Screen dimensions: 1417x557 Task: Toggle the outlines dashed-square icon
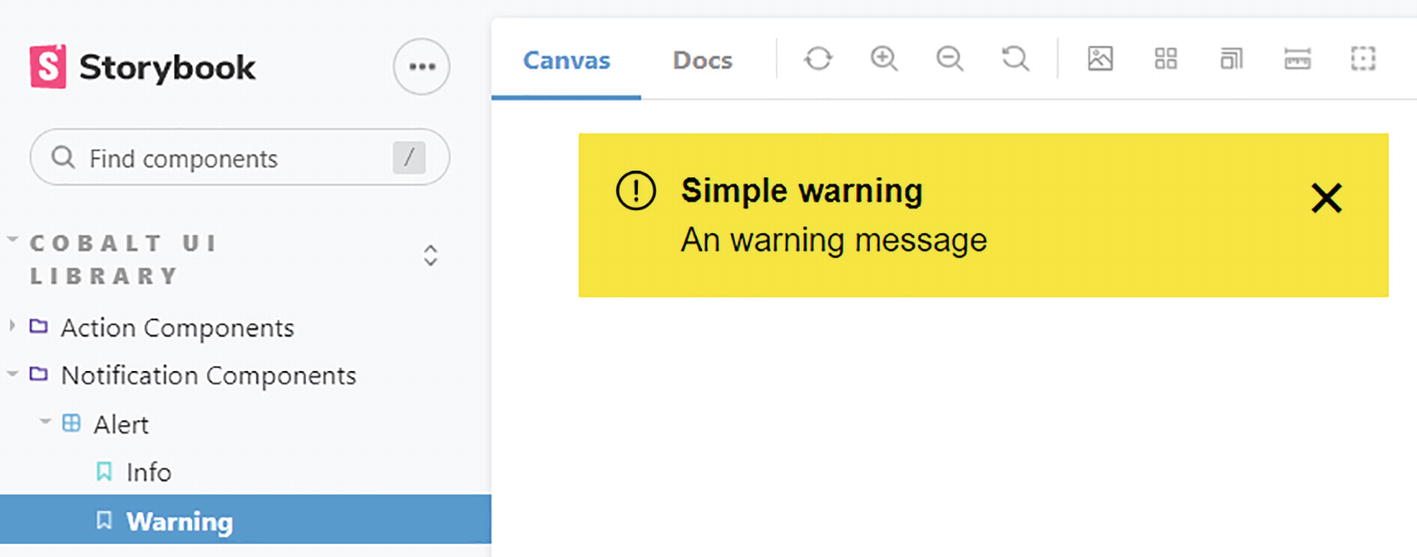click(1363, 60)
